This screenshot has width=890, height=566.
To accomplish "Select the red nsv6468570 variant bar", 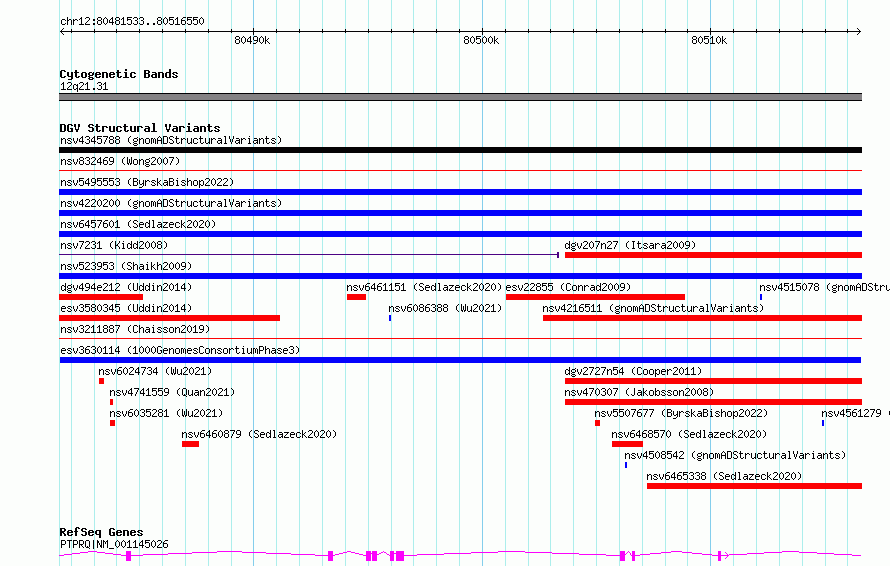I will [627, 445].
